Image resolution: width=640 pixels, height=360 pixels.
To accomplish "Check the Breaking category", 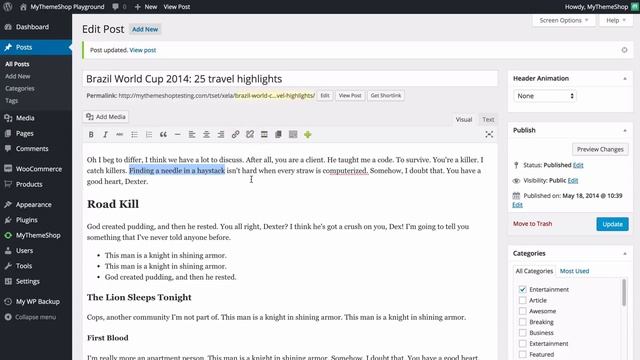I will click(522, 322).
